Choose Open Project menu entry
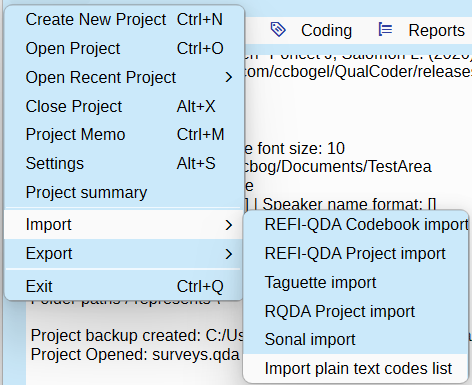The height and width of the screenshot is (385, 472). coord(124,48)
